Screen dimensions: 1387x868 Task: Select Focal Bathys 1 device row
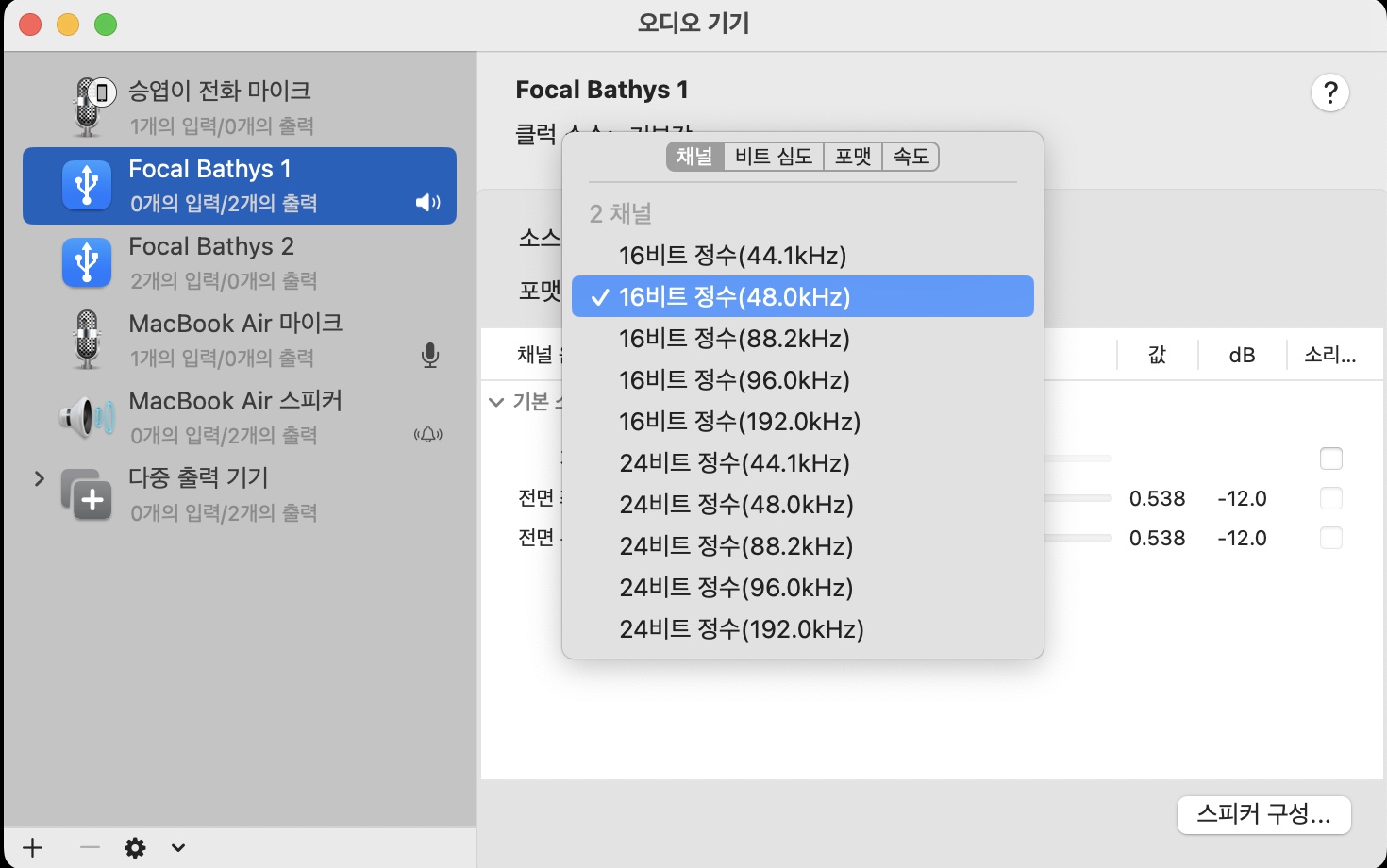point(240,185)
